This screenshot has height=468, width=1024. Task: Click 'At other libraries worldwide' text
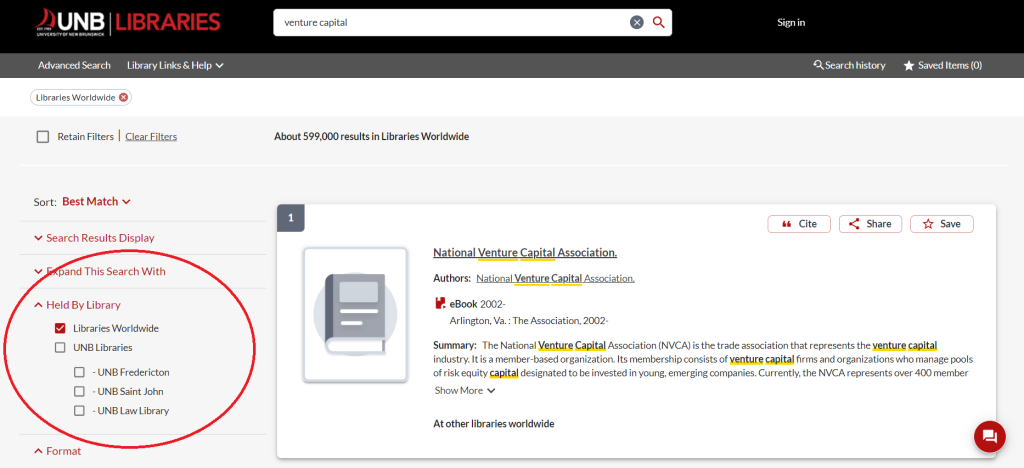point(494,424)
